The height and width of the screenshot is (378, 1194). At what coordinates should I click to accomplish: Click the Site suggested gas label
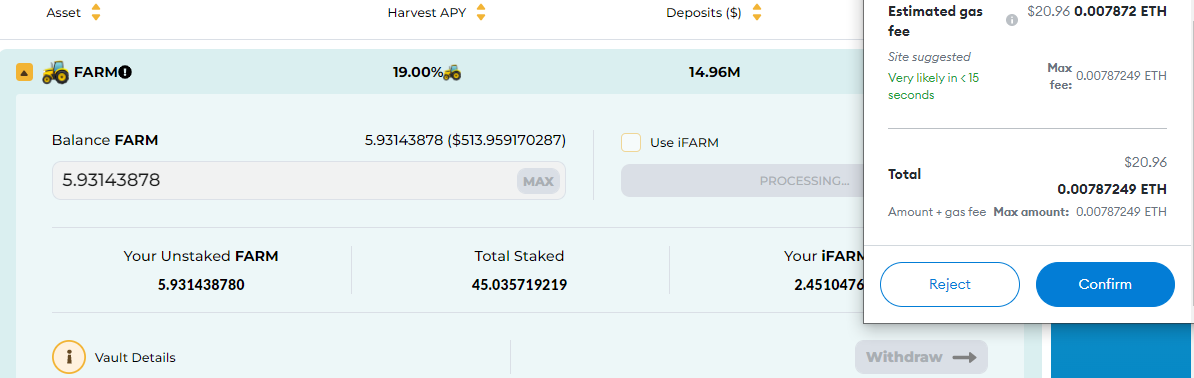point(929,56)
